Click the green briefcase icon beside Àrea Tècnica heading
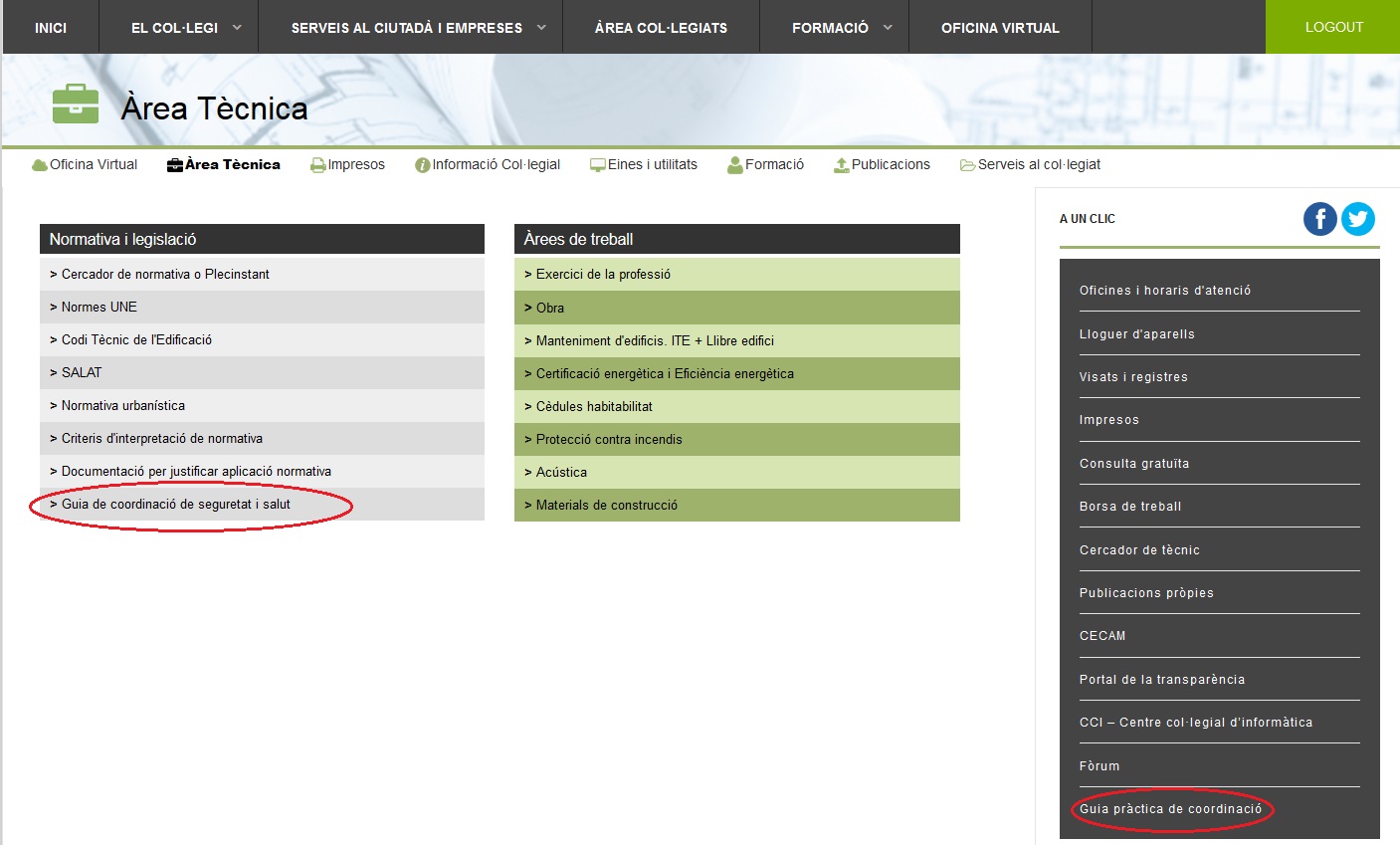The height and width of the screenshot is (845, 1400). [x=76, y=105]
